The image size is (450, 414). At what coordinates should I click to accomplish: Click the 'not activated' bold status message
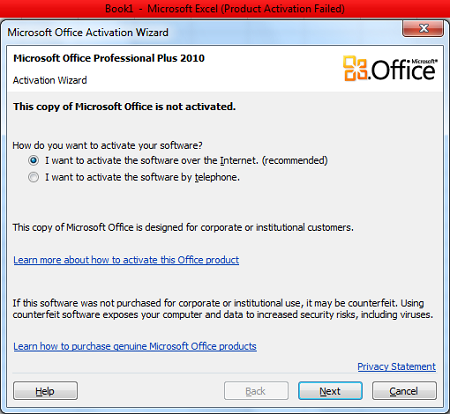(x=124, y=106)
